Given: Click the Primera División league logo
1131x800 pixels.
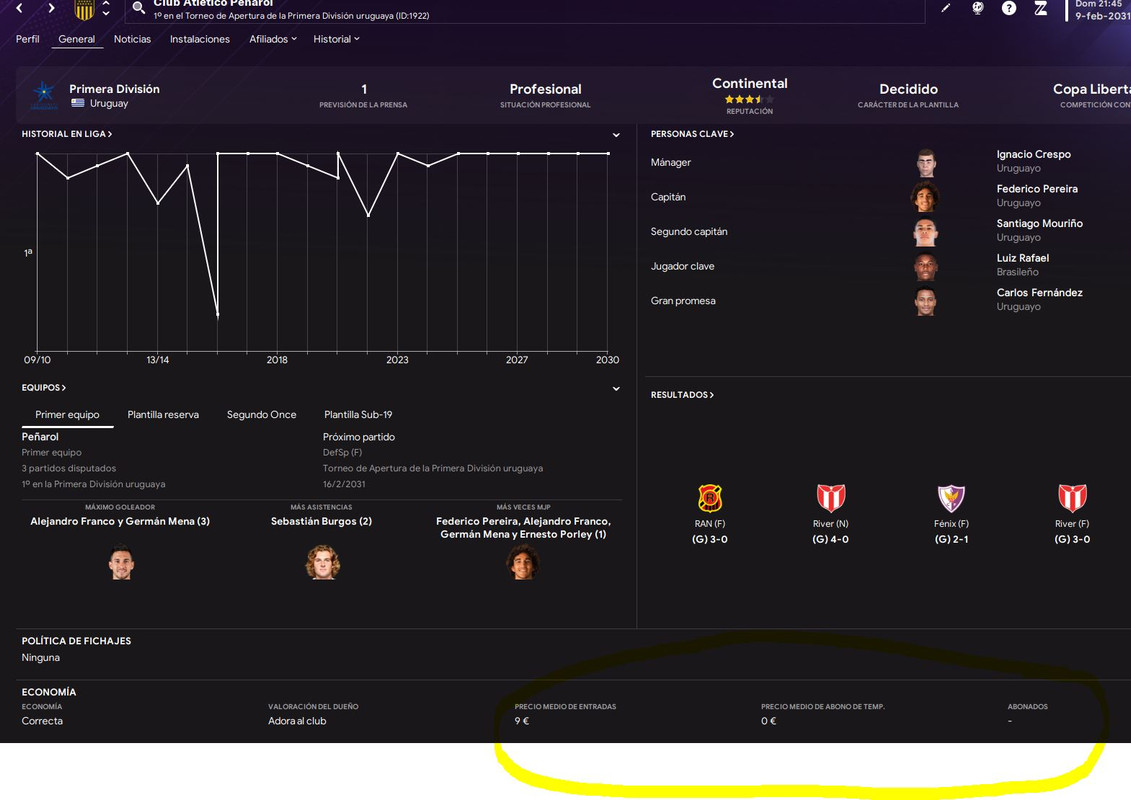Looking at the screenshot, I should click(43, 94).
